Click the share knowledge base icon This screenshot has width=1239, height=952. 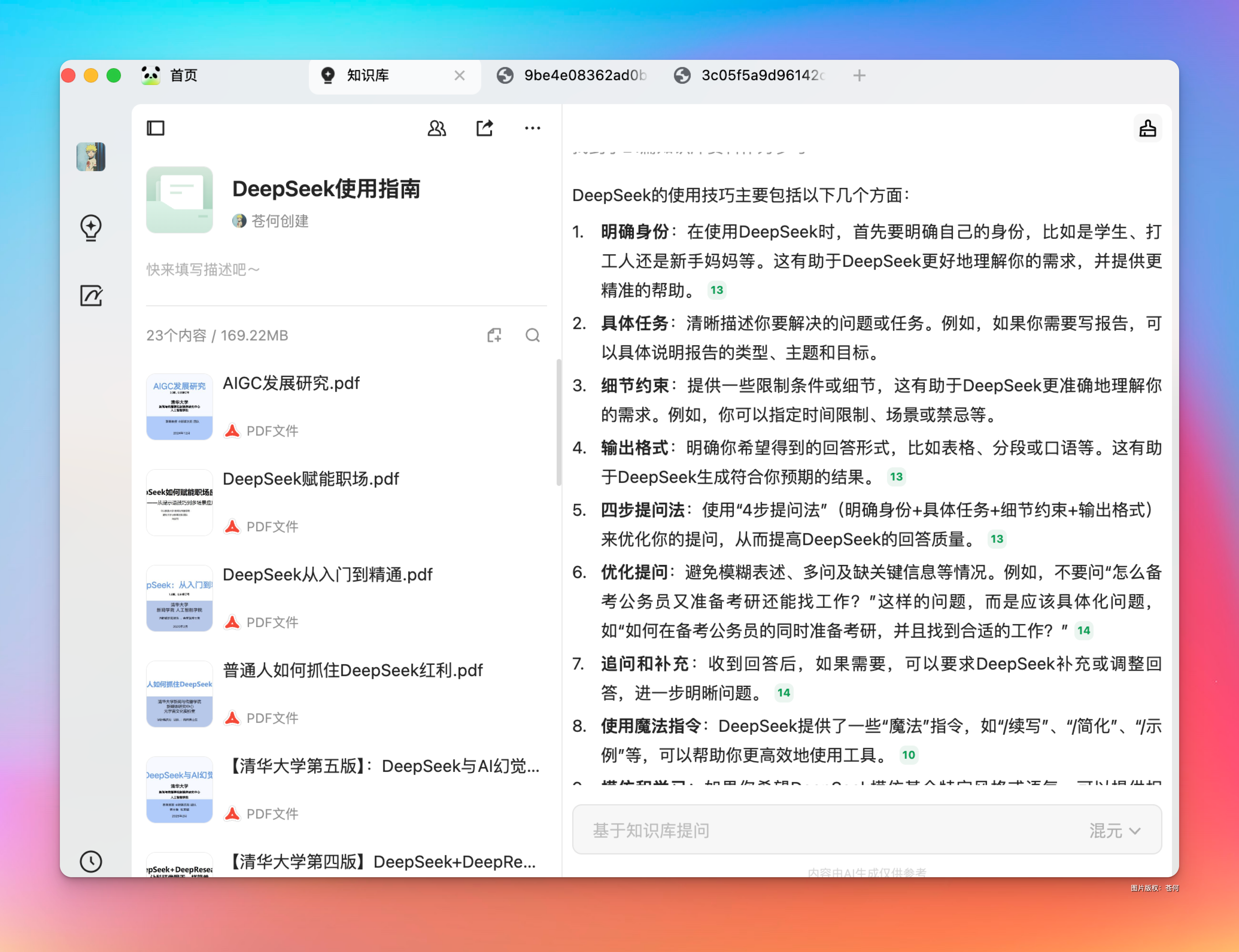click(x=484, y=128)
